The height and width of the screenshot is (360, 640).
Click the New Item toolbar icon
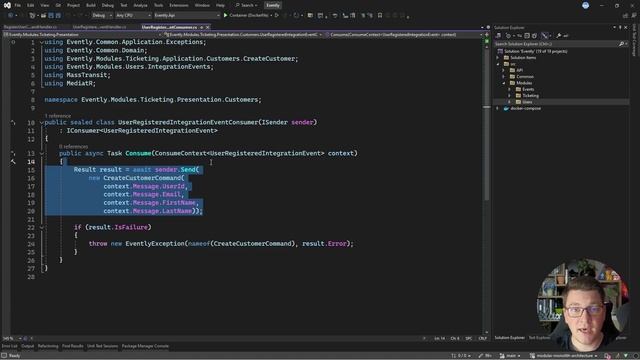pos(33,15)
